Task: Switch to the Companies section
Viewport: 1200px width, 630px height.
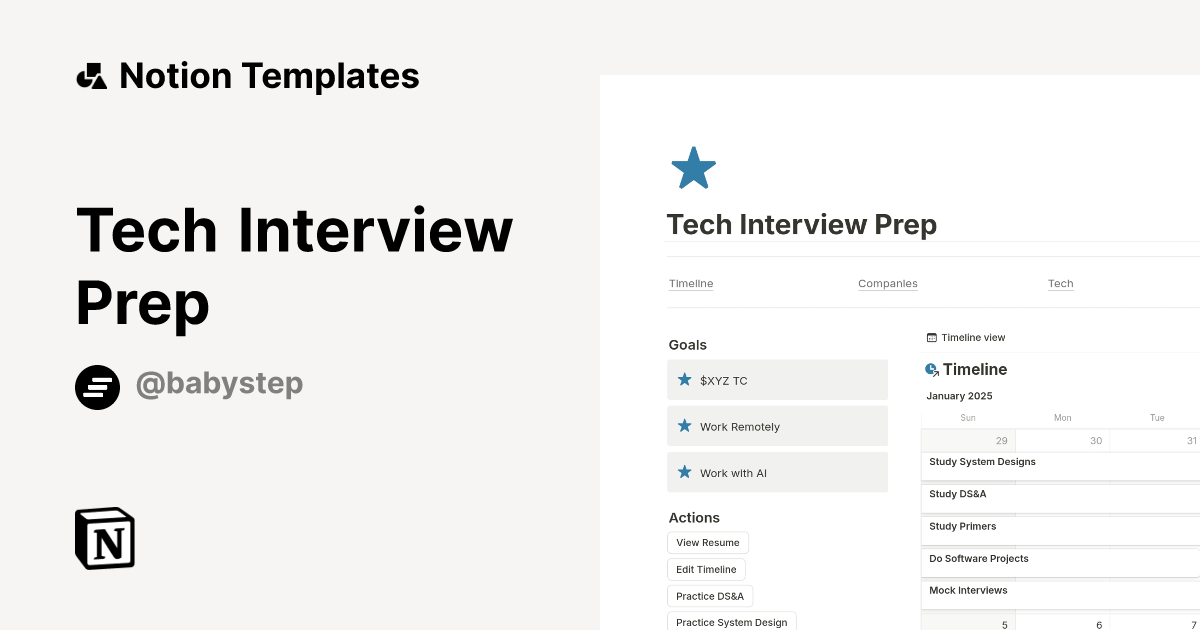Action: click(887, 283)
